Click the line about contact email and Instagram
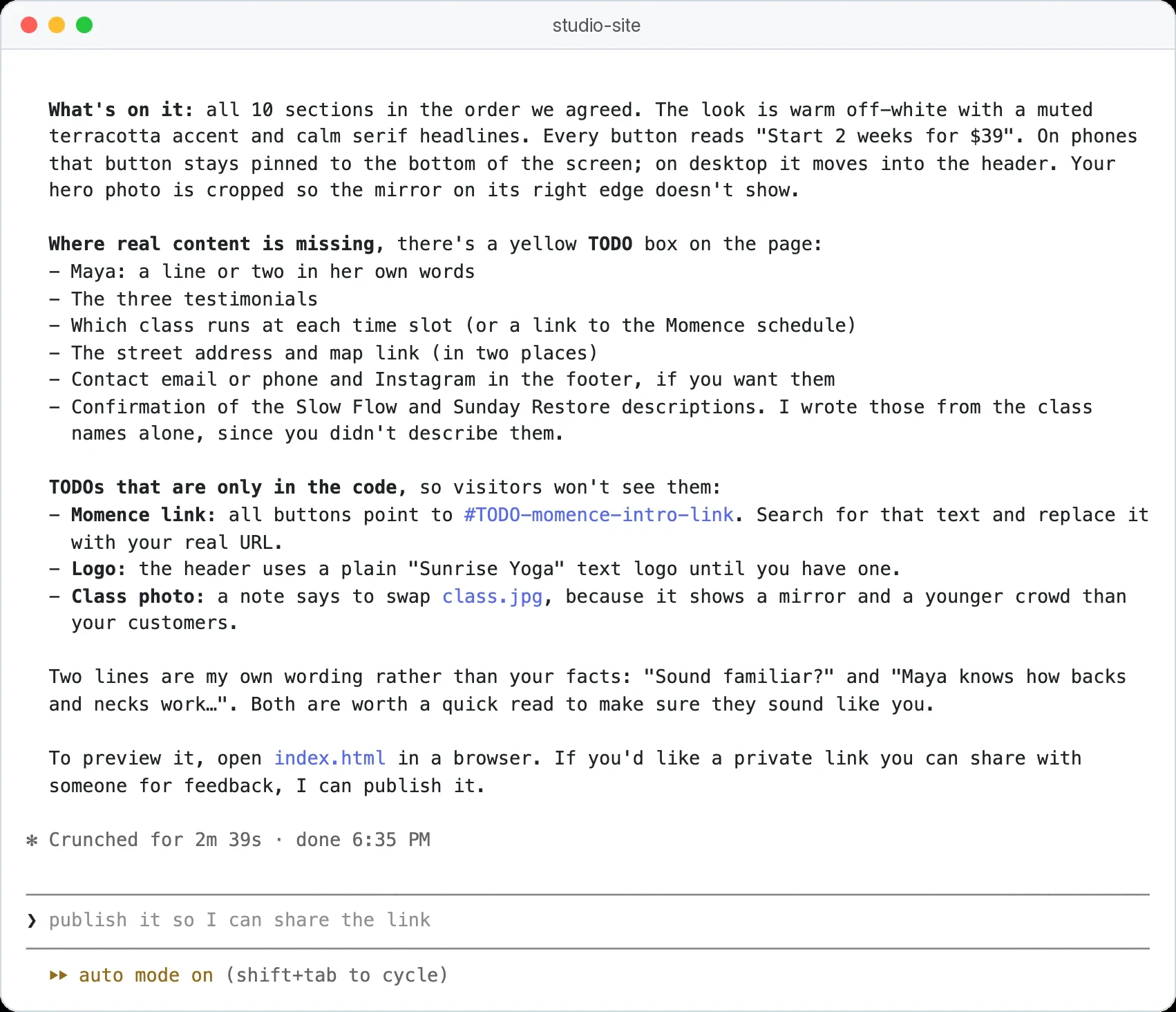This screenshot has height=1012, width=1176. click(x=442, y=379)
